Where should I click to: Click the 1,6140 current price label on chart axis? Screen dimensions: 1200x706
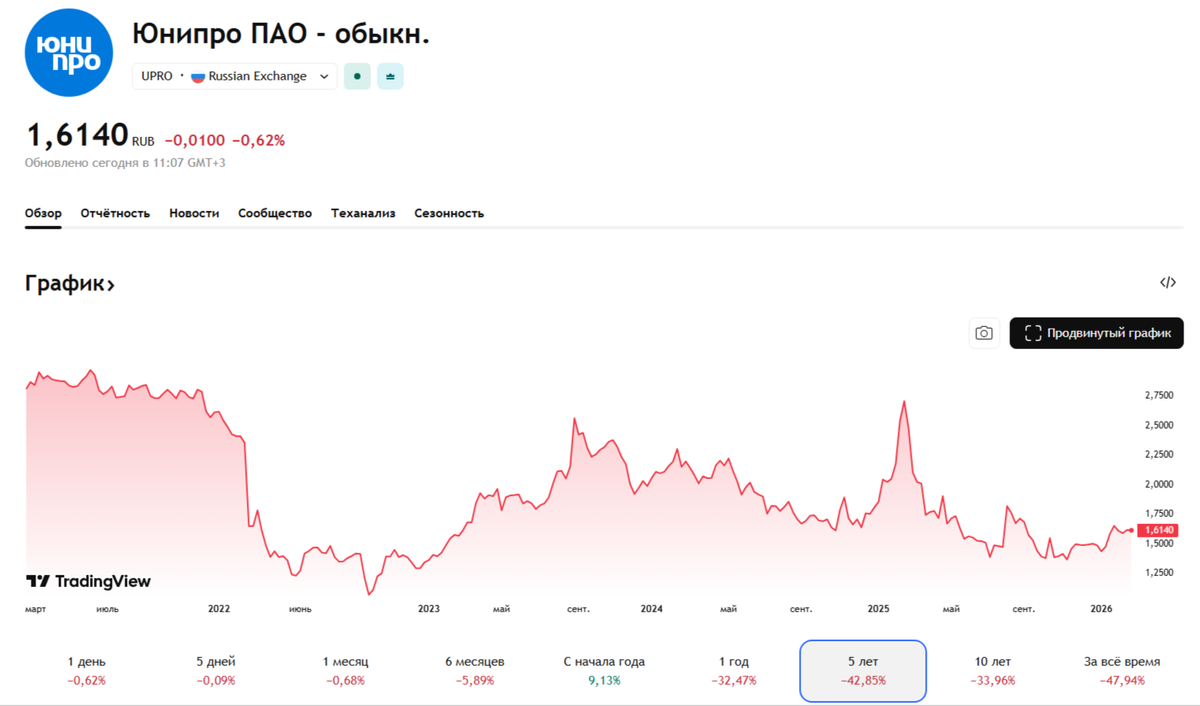(x=1158, y=529)
